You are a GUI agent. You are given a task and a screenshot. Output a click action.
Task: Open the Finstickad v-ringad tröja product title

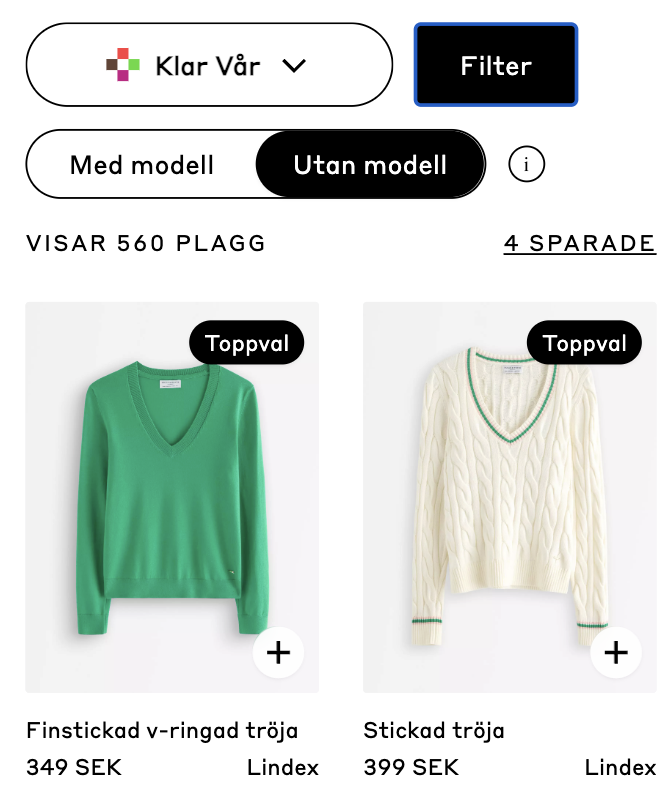[x=162, y=730]
